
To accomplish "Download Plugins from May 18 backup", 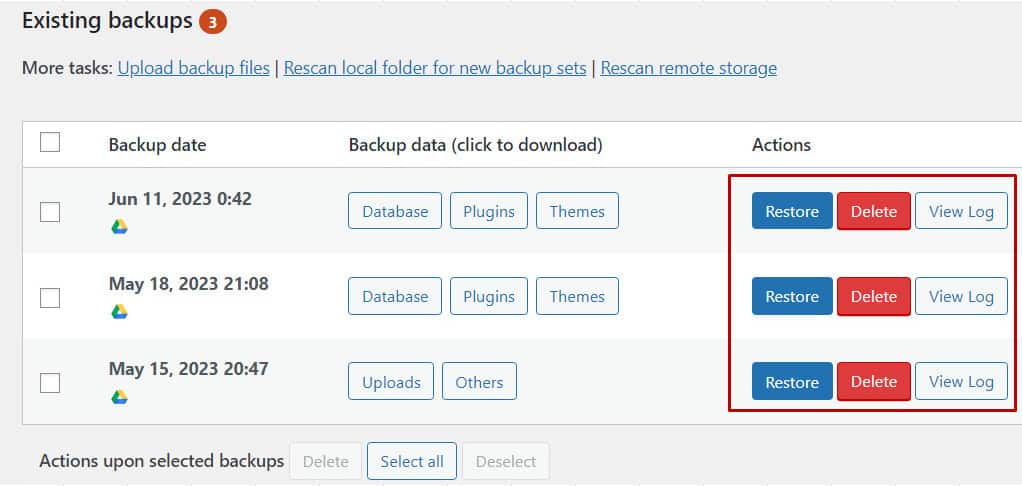I will (489, 296).
